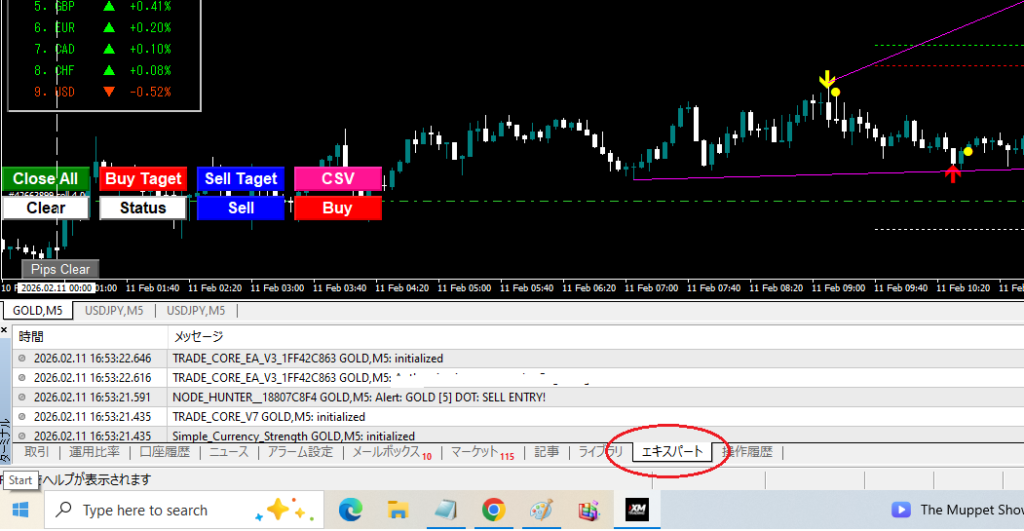Select the NODE_HUNTER SELL ENTRY alert log row
Viewport: 1024px width, 531px height.
point(360,397)
